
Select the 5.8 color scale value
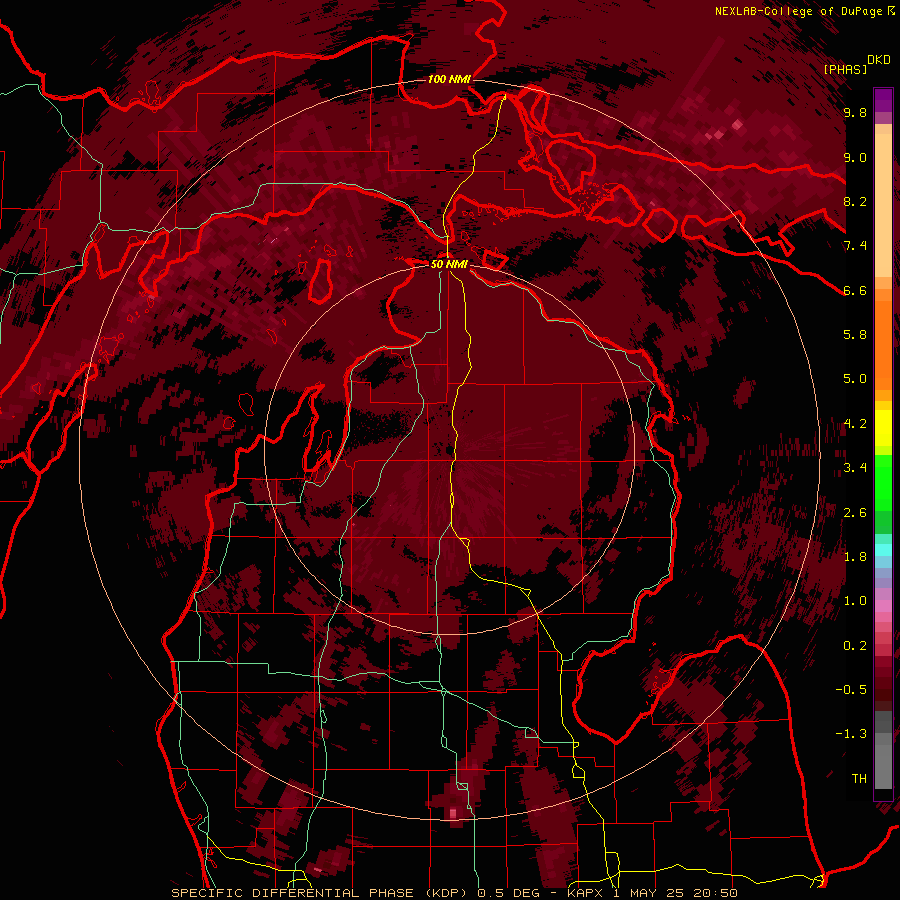pyautogui.click(x=855, y=334)
